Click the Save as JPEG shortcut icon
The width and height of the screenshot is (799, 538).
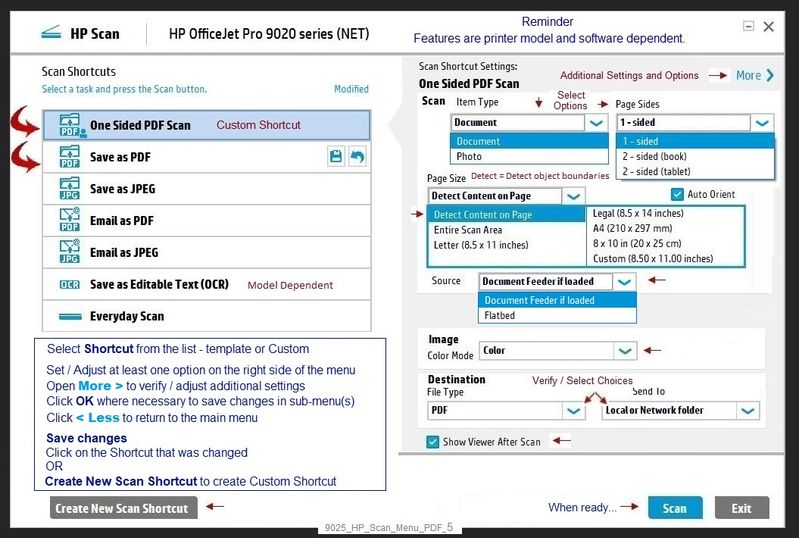(69, 189)
